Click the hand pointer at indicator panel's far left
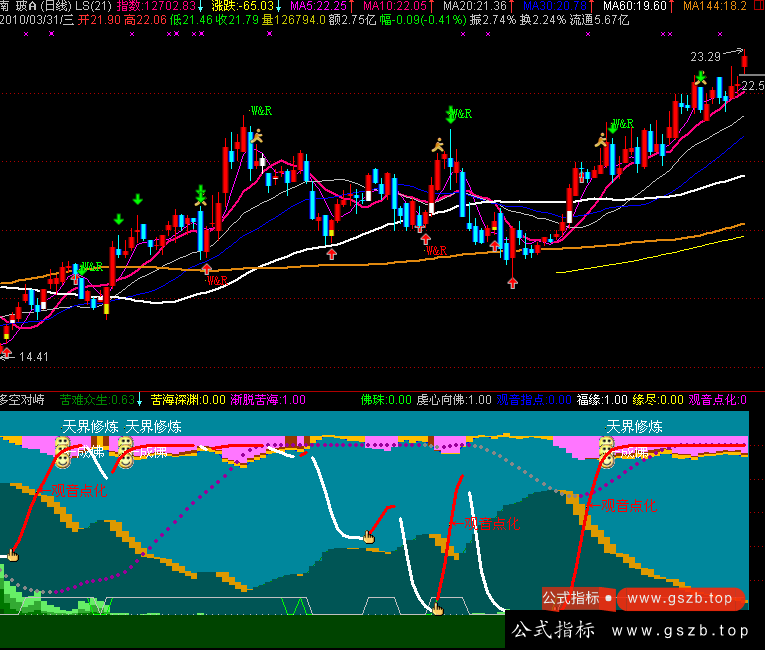Image resolution: width=765 pixels, height=650 pixels. pyautogui.click(x=13, y=554)
